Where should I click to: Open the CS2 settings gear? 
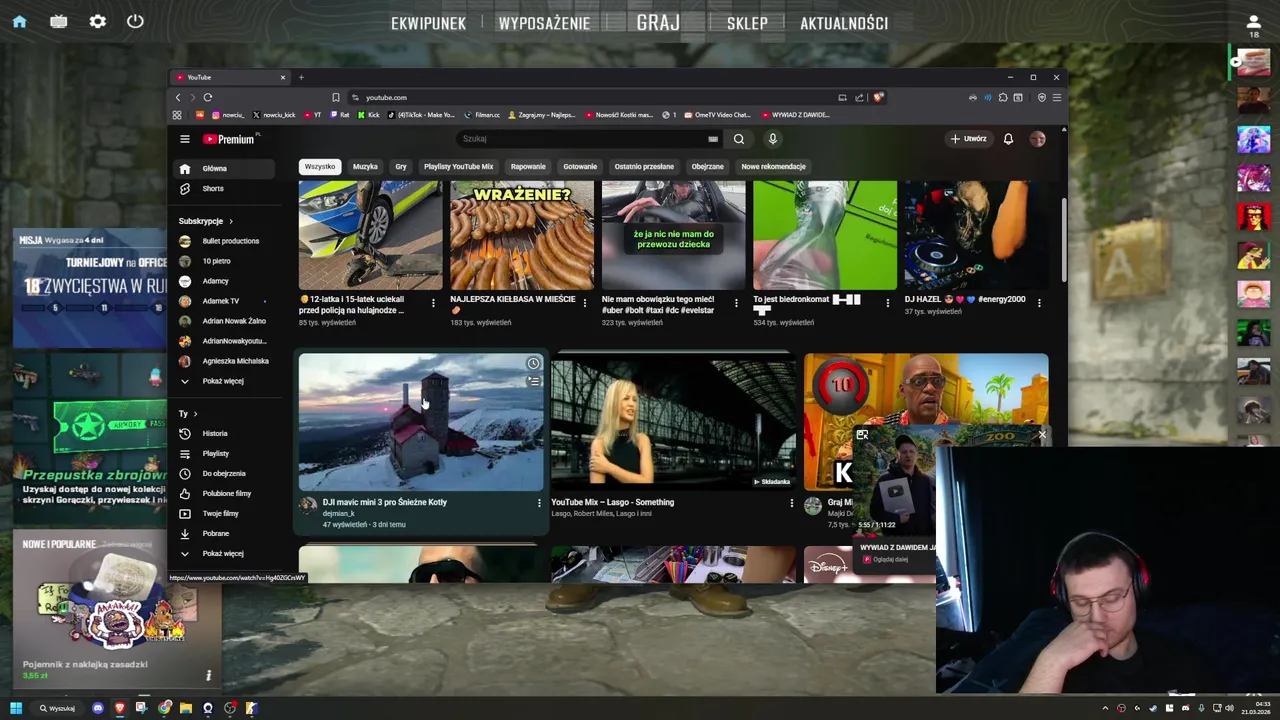click(97, 22)
